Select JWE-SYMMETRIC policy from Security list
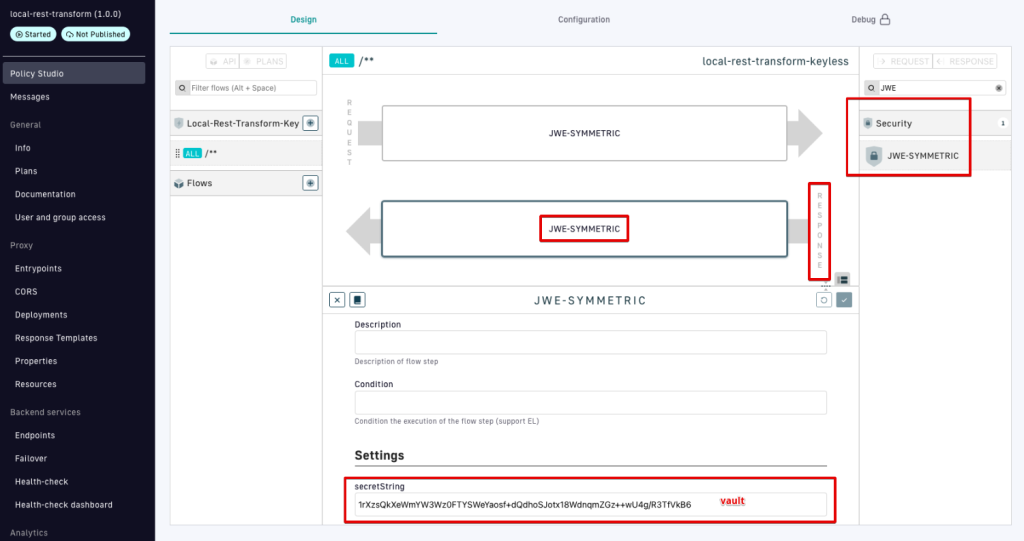The width and height of the screenshot is (1024, 541). [935, 156]
